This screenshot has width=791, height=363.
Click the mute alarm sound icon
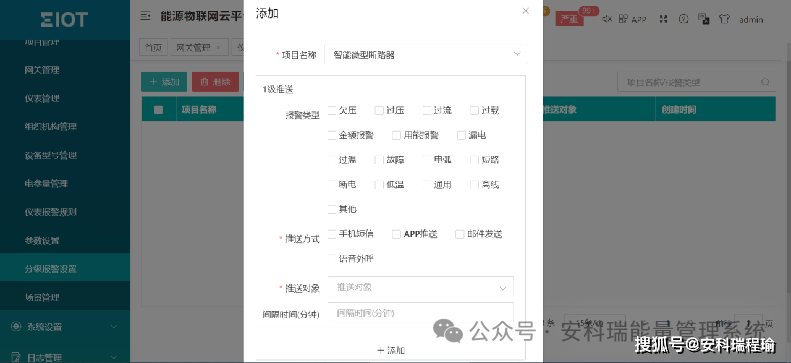pos(607,19)
